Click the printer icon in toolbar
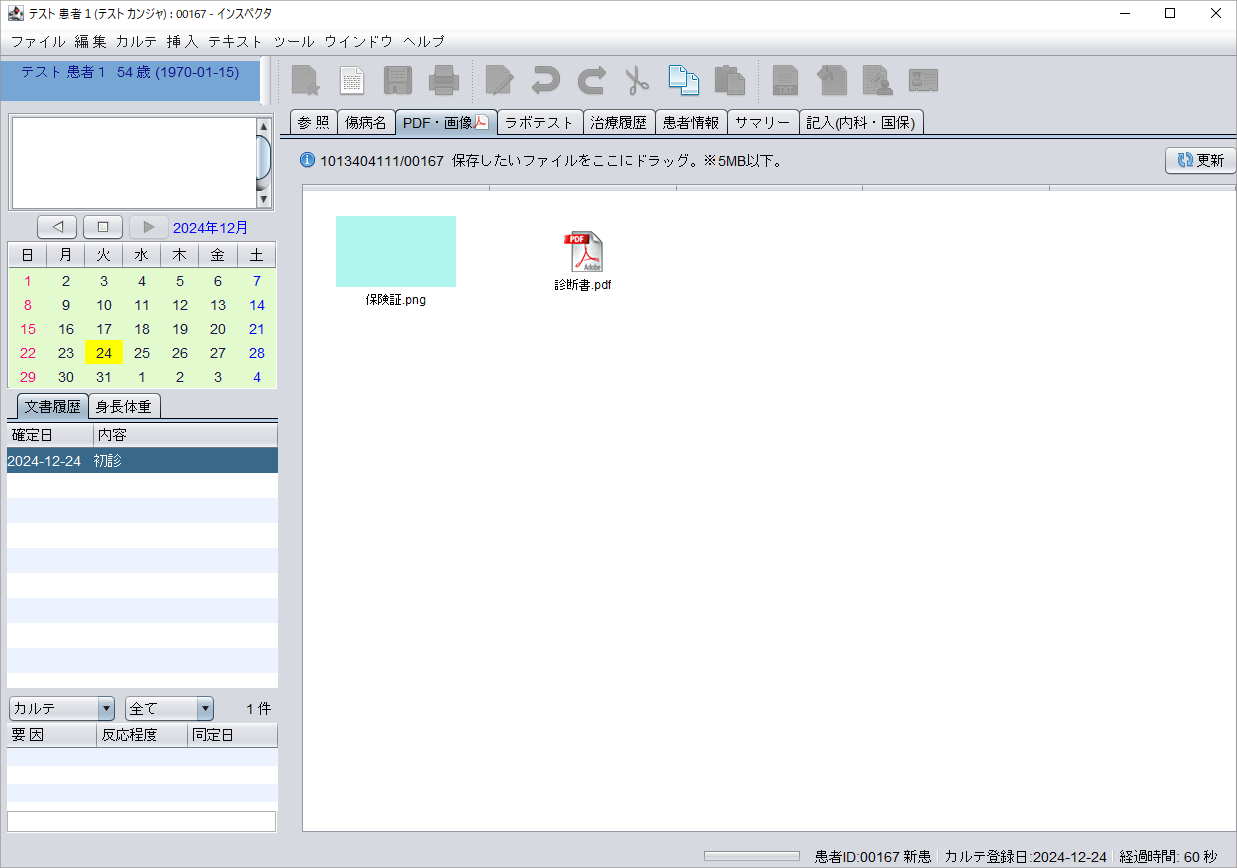 [x=443, y=80]
